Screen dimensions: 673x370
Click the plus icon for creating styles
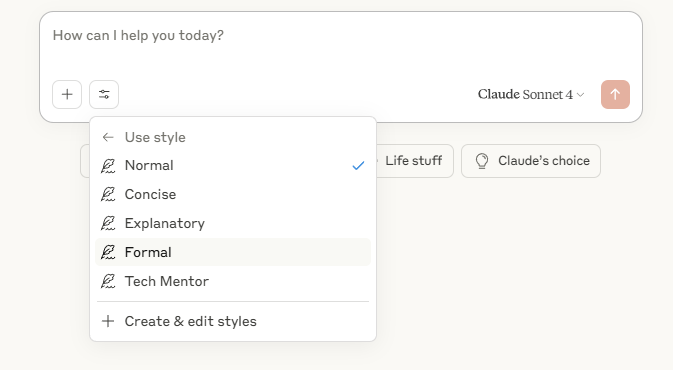pyautogui.click(x=108, y=321)
